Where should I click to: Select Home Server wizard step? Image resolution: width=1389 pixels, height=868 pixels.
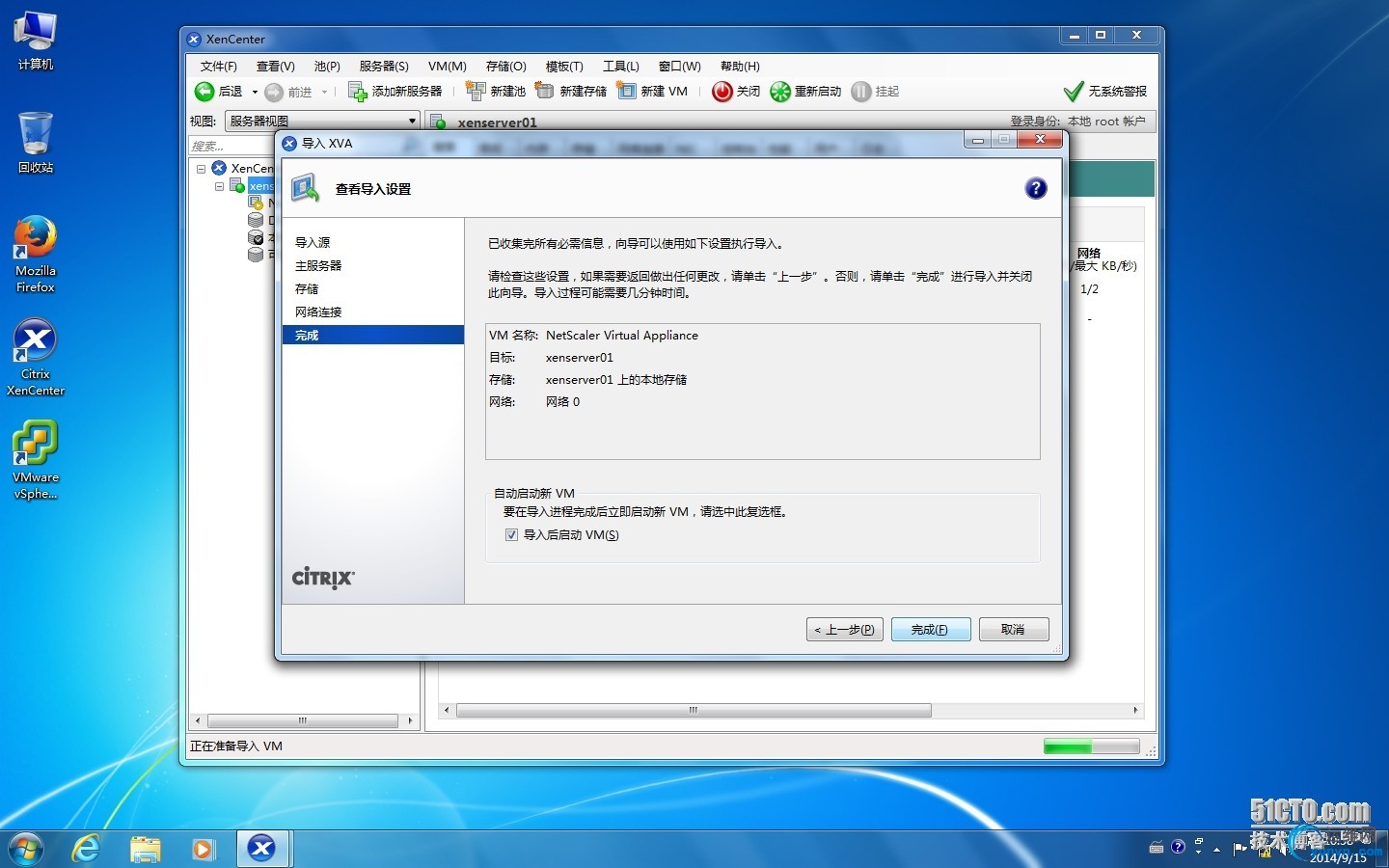[x=318, y=266]
